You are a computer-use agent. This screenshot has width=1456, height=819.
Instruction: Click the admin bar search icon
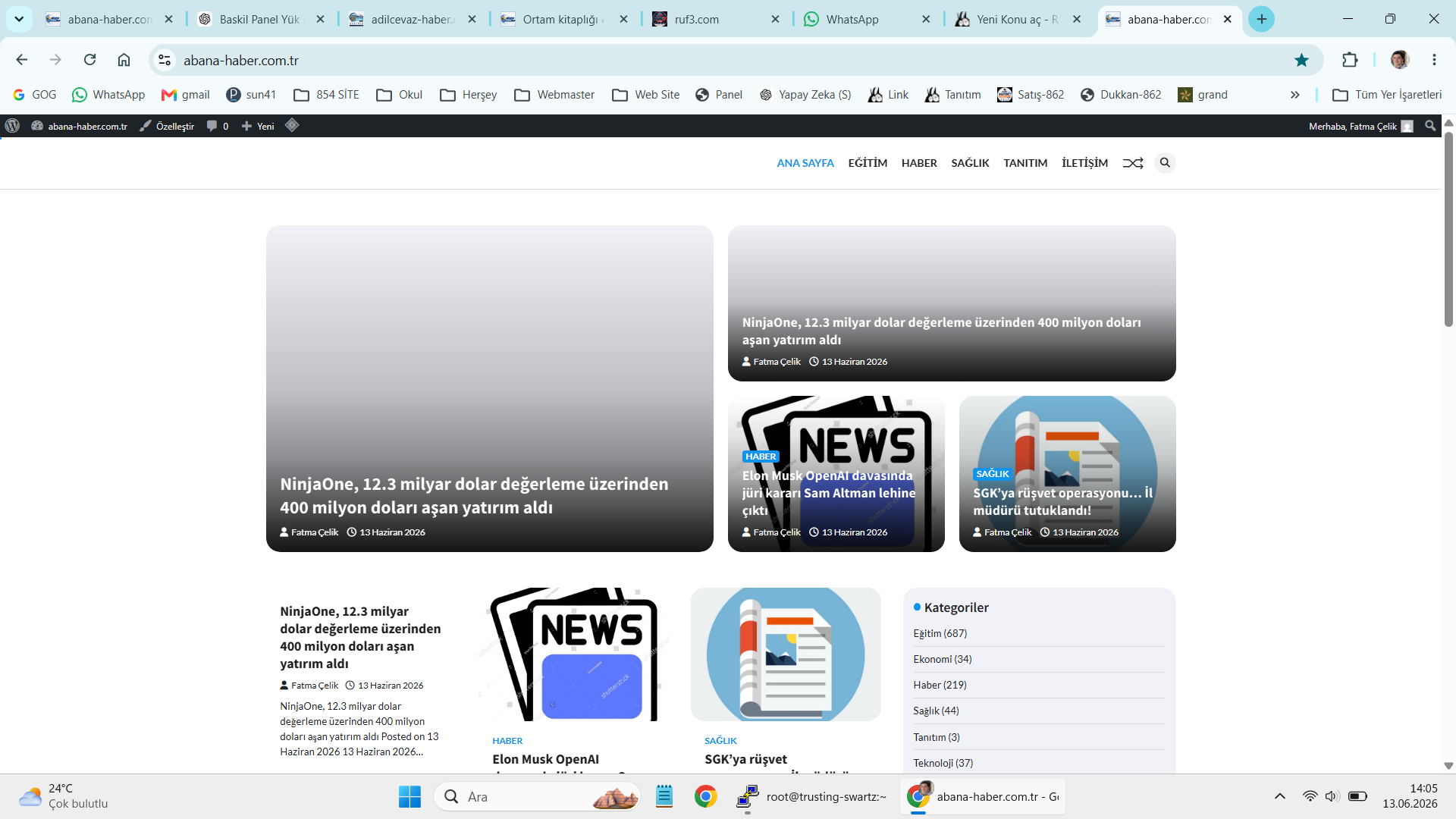(x=1430, y=126)
